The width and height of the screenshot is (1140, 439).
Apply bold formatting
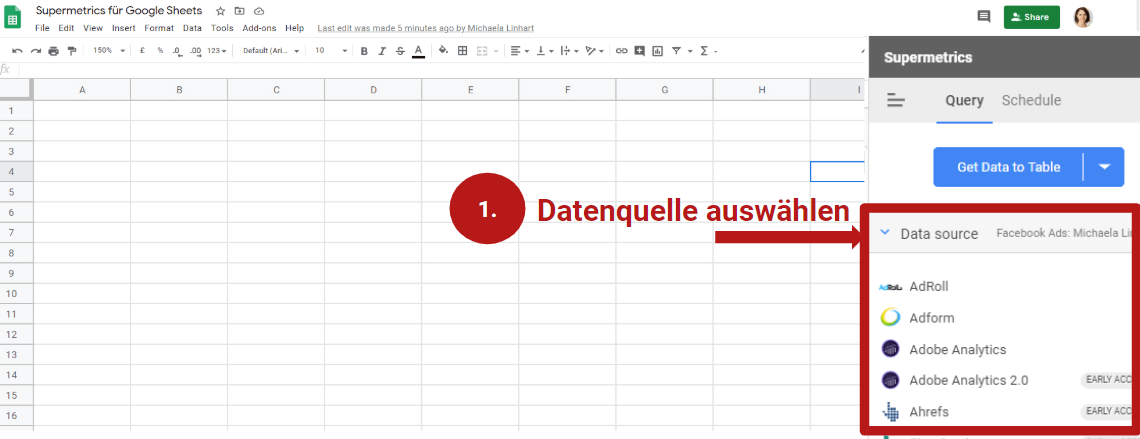(364, 51)
